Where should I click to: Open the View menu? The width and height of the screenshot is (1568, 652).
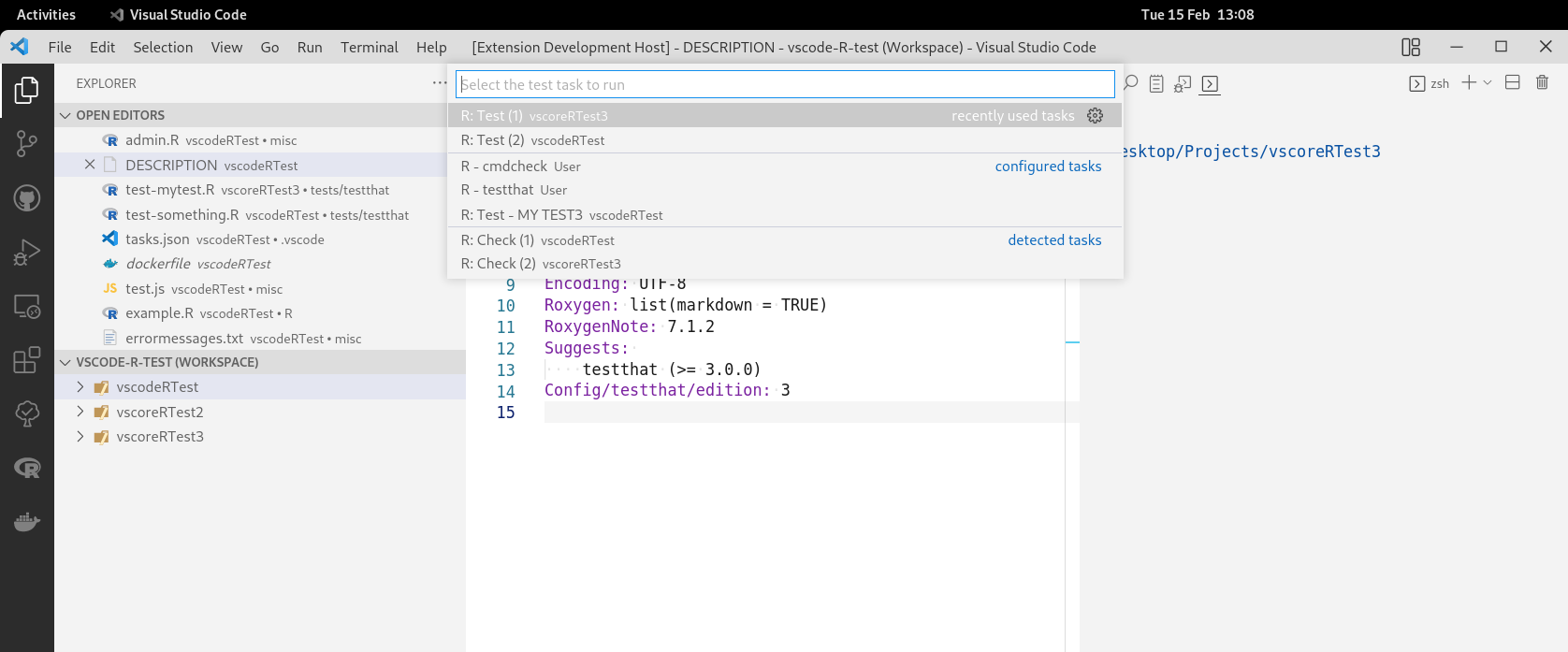(x=226, y=47)
